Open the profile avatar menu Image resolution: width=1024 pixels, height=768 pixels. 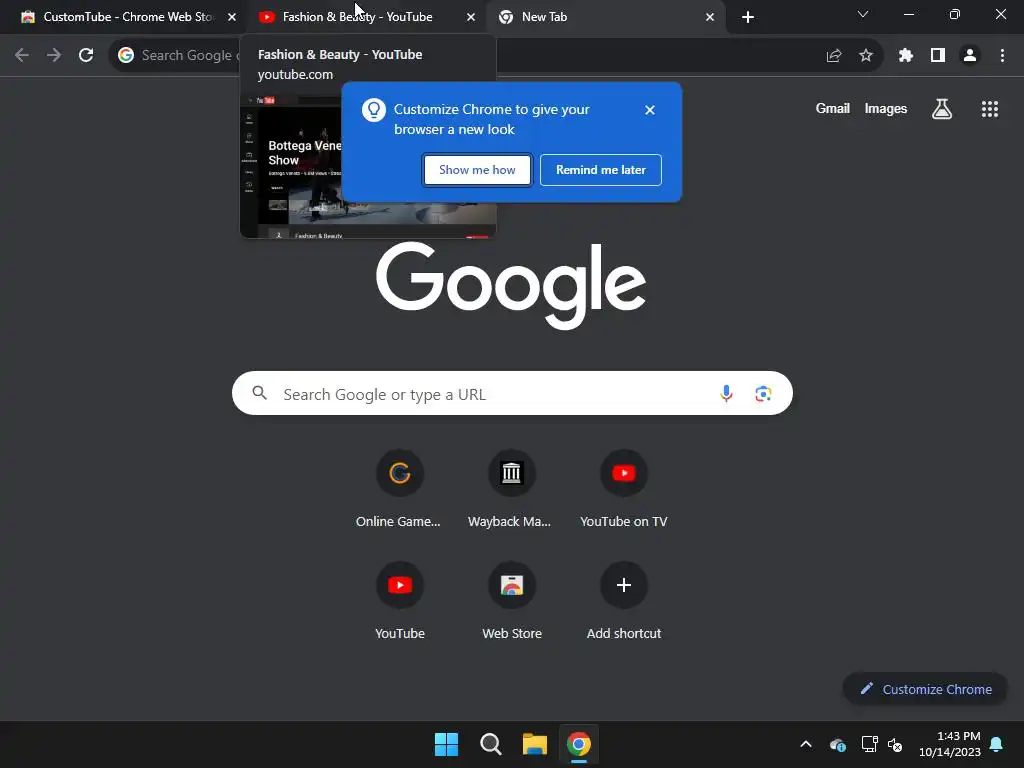(x=970, y=56)
